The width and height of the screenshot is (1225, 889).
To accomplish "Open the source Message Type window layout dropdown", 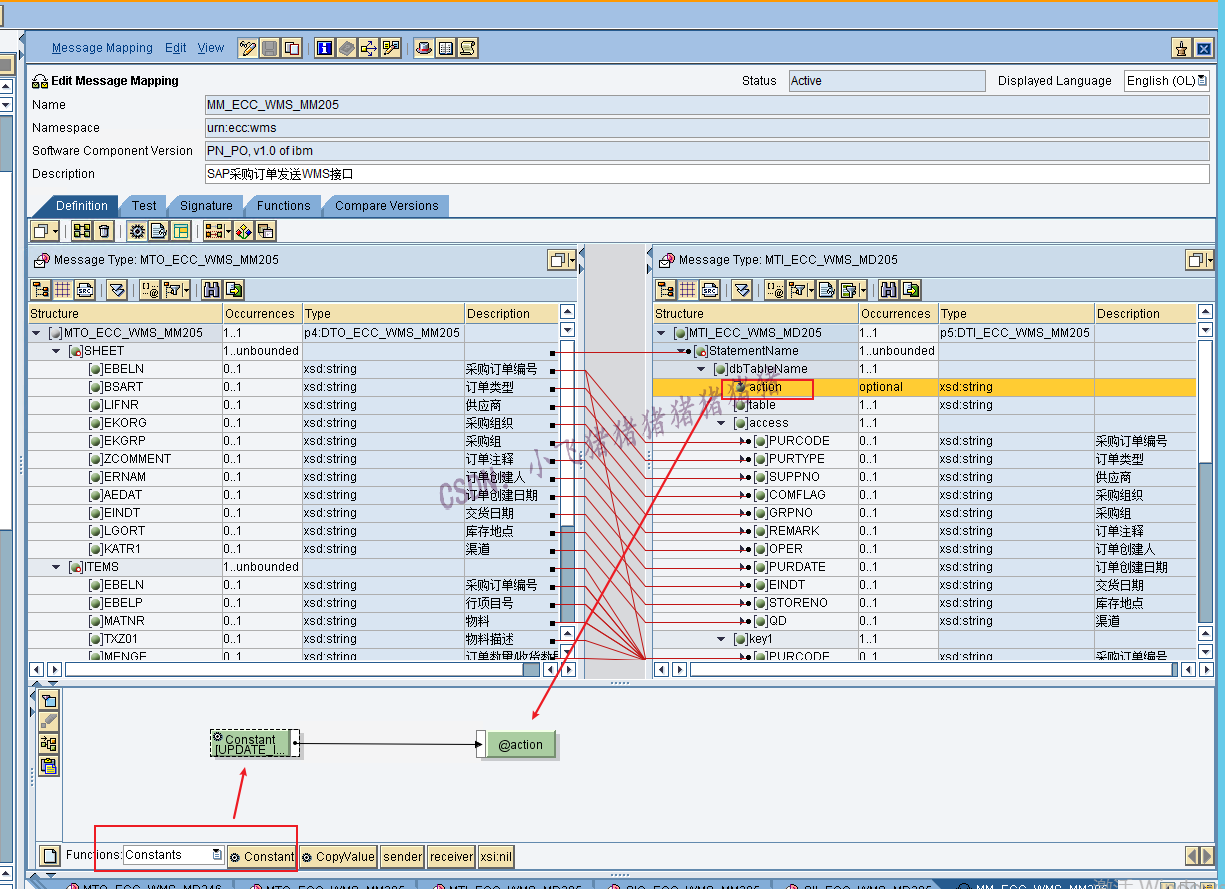I will click(x=562, y=260).
